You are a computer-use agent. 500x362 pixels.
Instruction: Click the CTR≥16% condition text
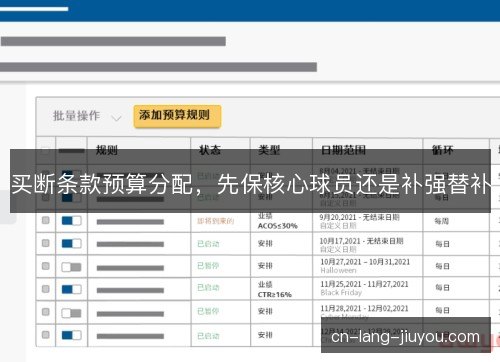[275, 295]
